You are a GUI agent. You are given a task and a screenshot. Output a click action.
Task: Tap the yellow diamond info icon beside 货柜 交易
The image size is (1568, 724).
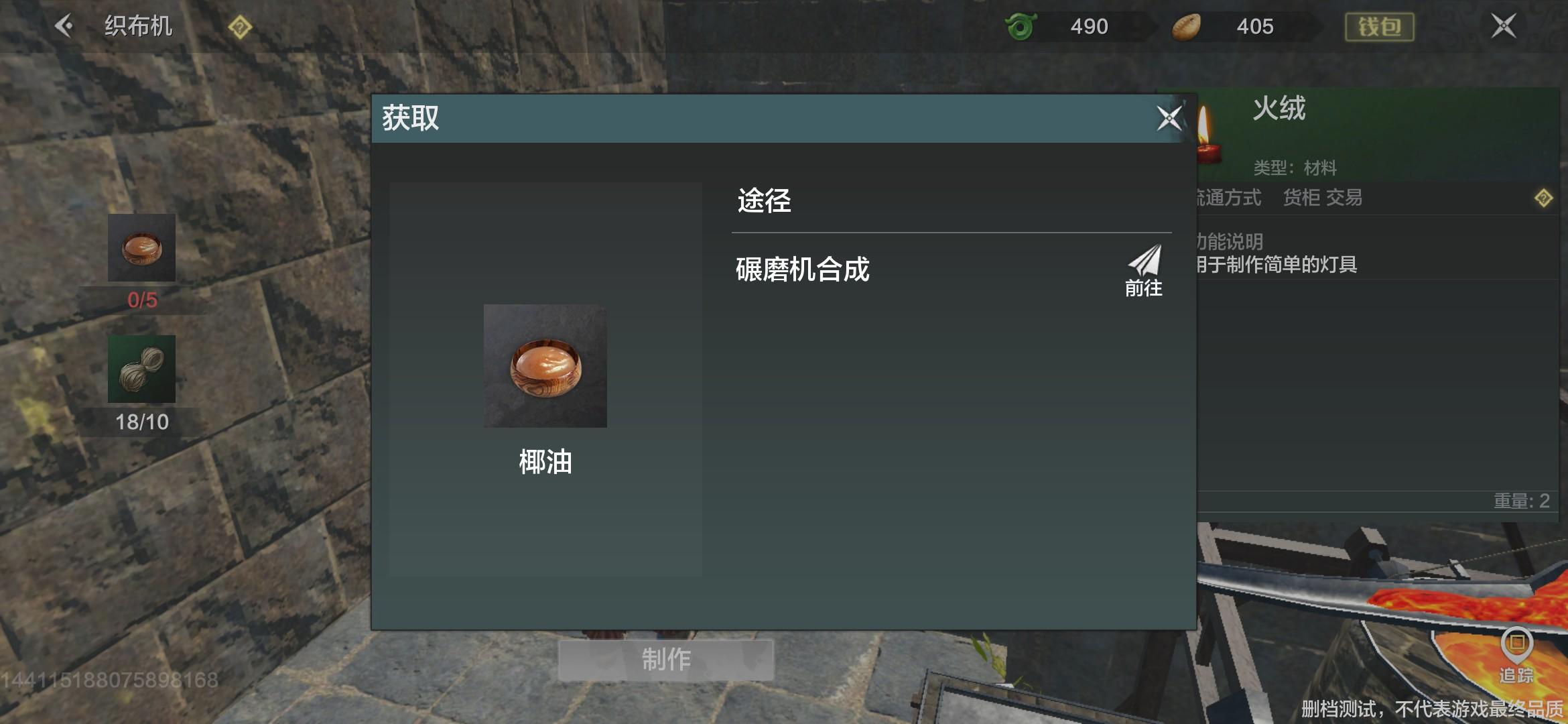(x=1544, y=198)
